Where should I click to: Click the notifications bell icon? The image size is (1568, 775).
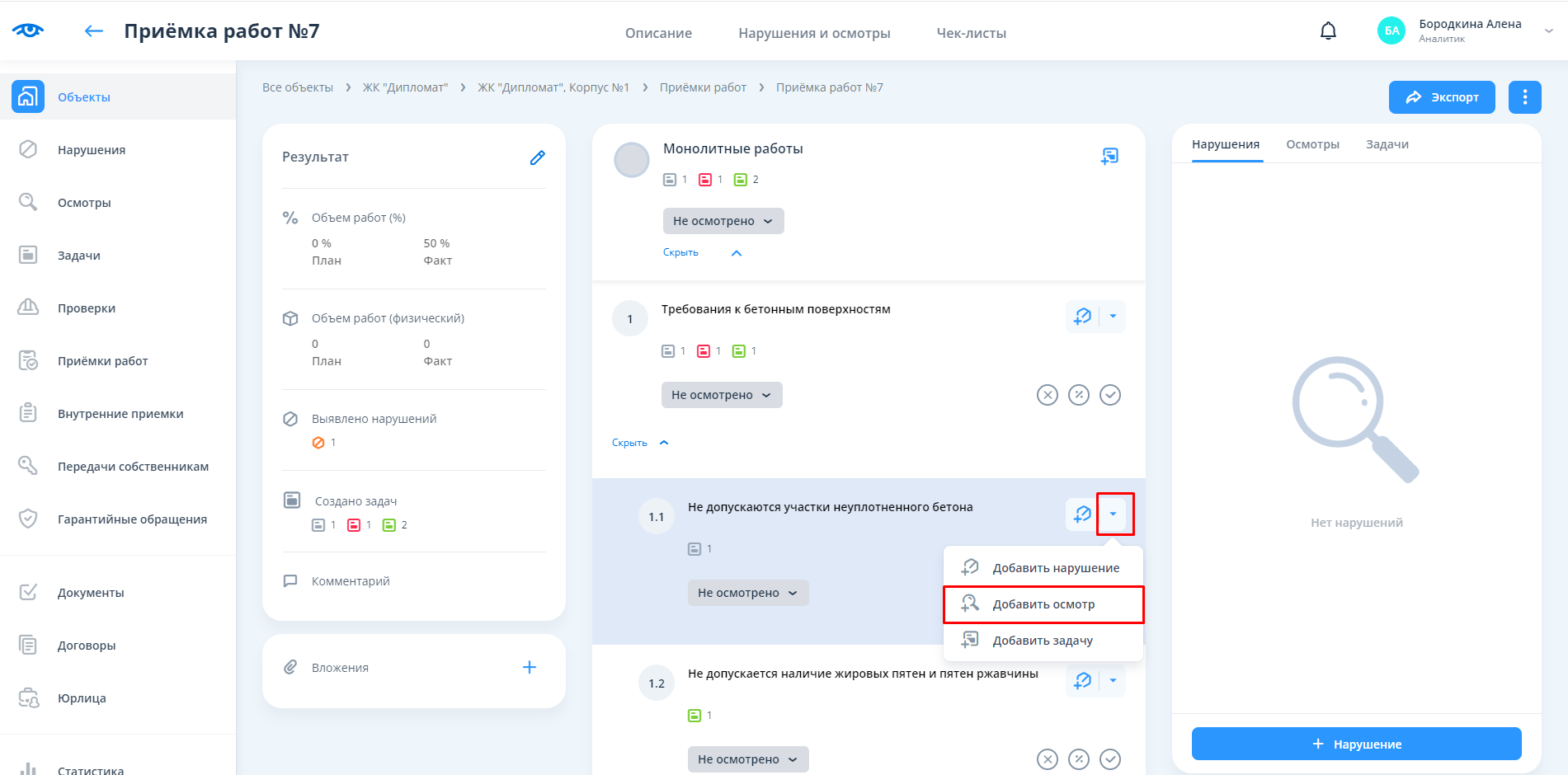click(x=1328, y=31)
